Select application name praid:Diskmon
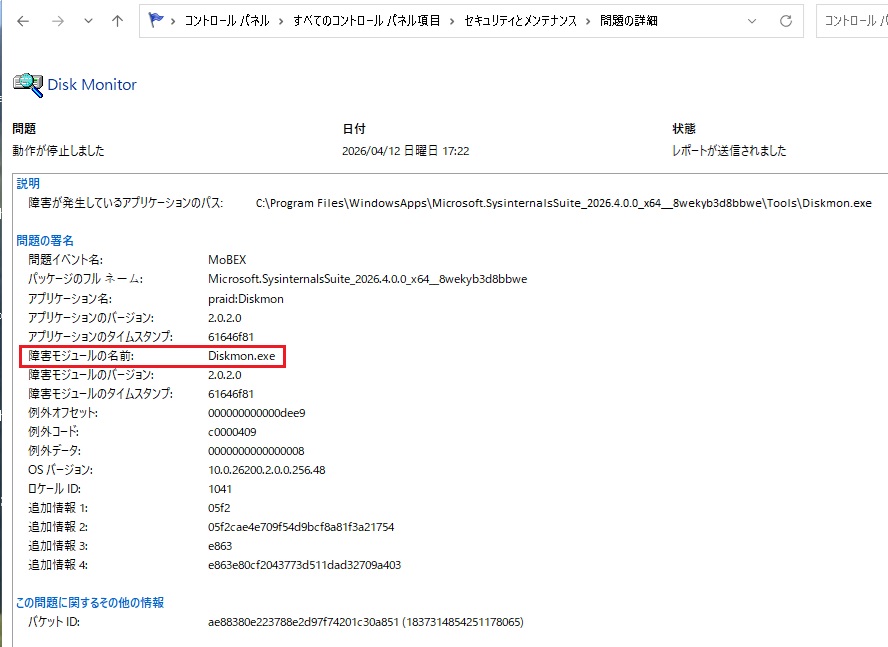The image size is (888, 647). pyautogui.click(x=246, y=299)
